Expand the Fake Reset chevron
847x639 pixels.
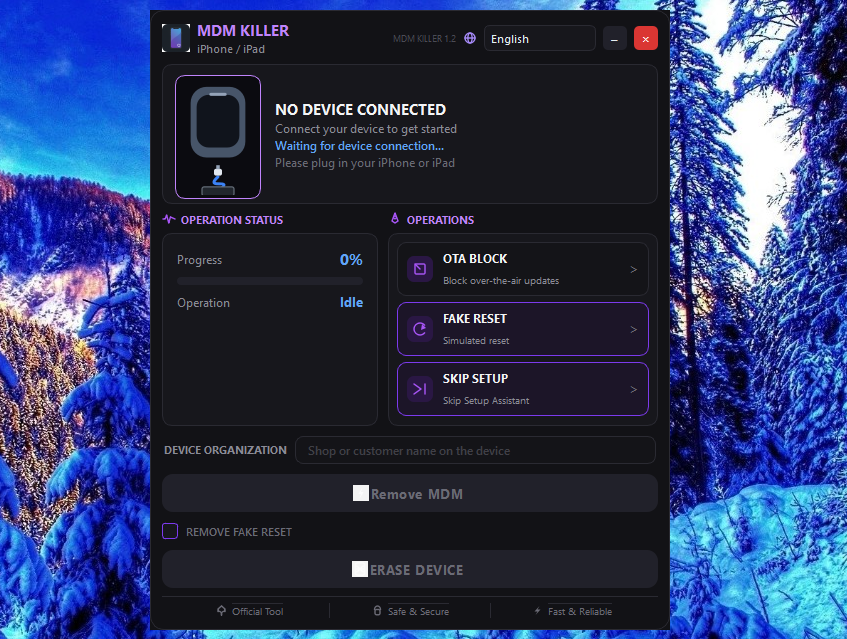[634, 329]
